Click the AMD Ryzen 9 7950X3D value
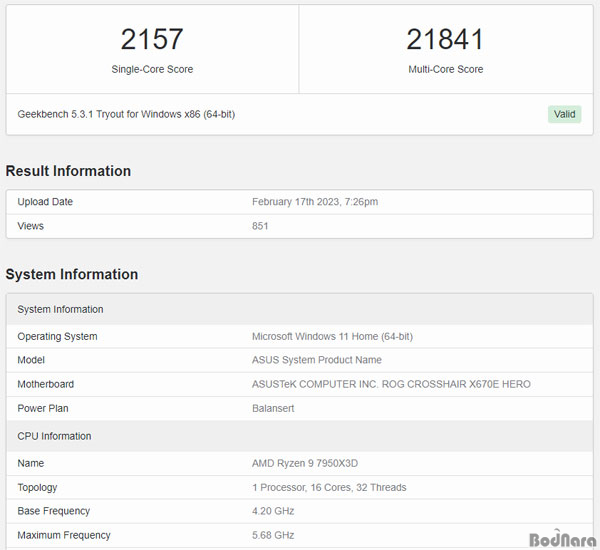 [x=305, y=463]
